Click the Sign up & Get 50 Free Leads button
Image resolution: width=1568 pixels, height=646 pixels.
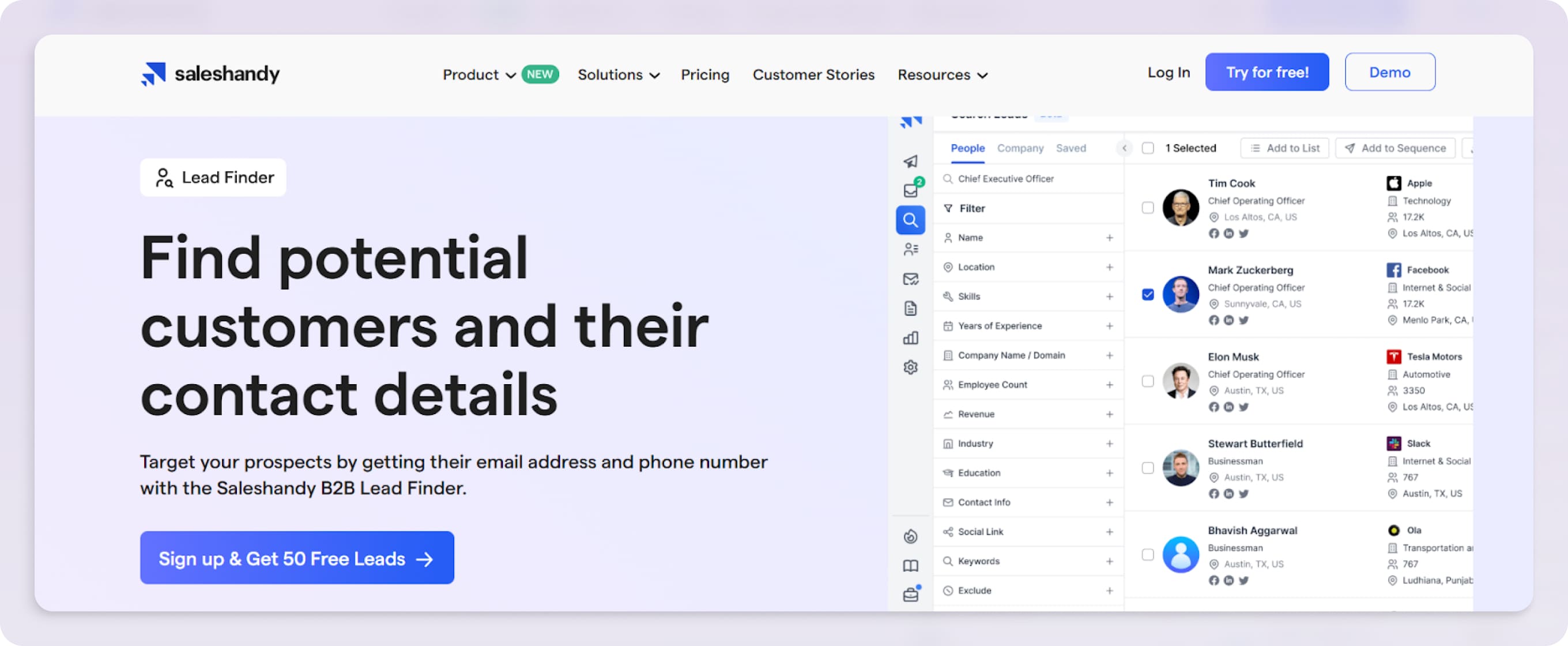point(296,558)
